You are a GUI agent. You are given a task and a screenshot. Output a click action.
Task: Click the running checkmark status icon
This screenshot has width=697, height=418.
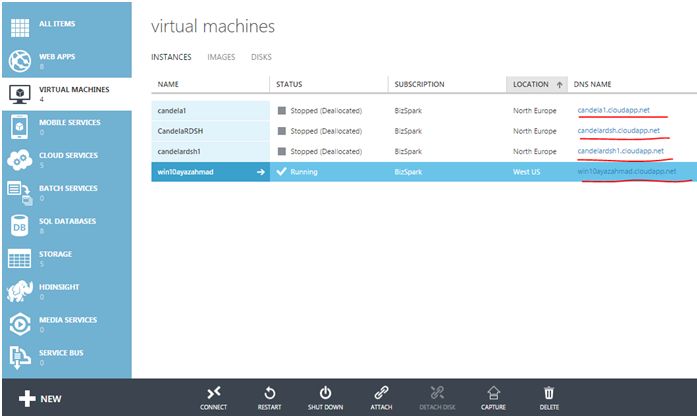pos(281,171)
